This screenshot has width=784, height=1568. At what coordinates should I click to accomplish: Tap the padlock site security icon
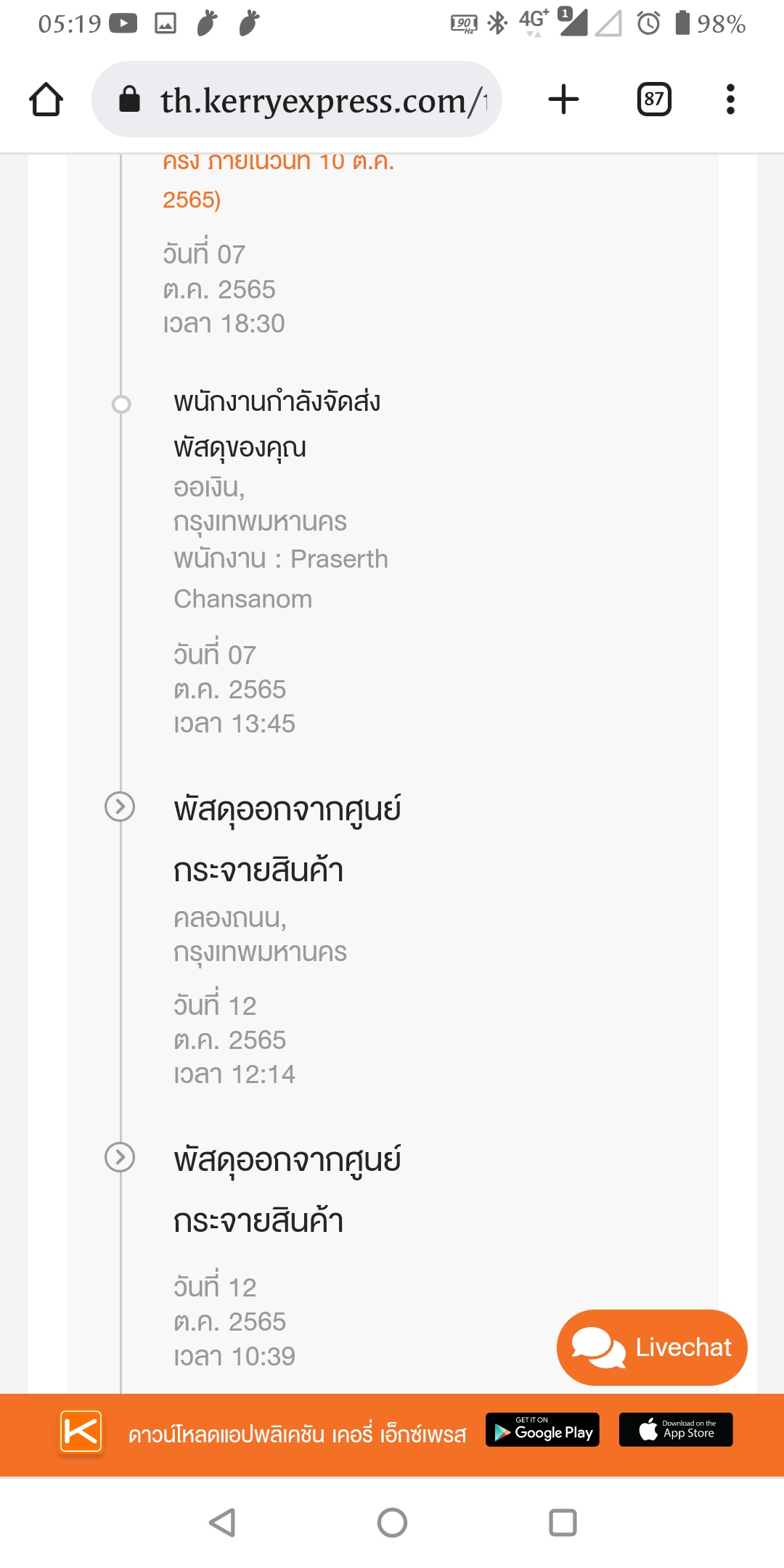point(129,99)
